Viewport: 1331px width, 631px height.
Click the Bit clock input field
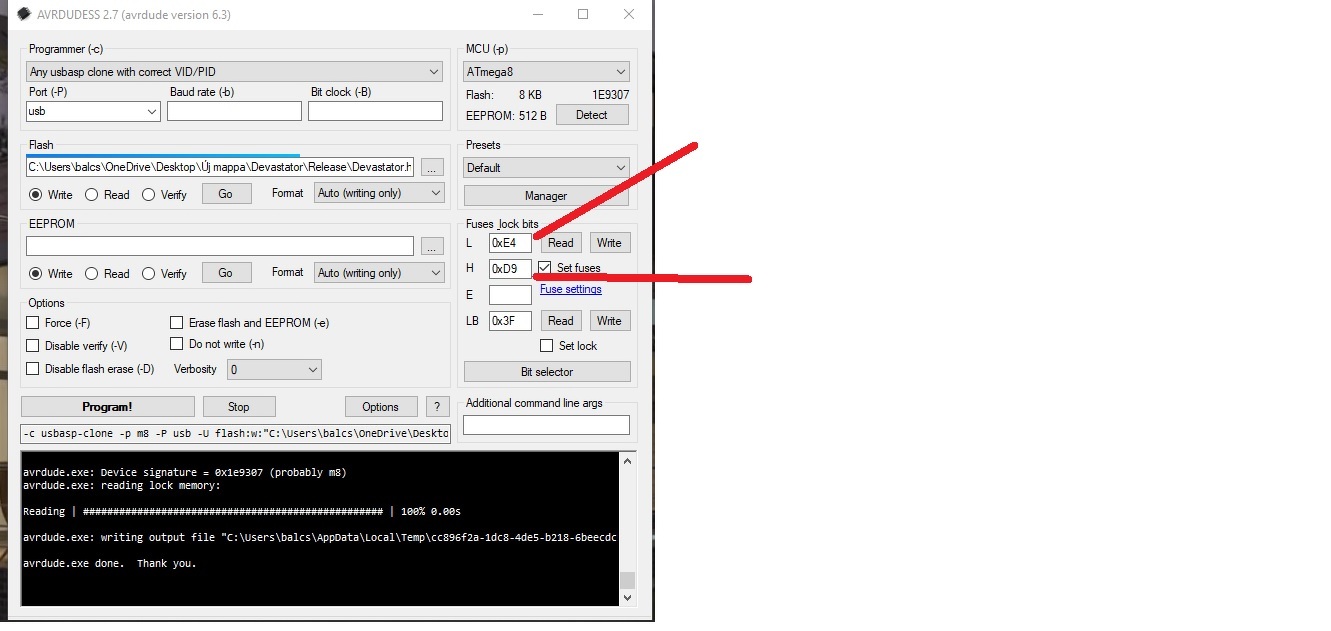[375, 111]
